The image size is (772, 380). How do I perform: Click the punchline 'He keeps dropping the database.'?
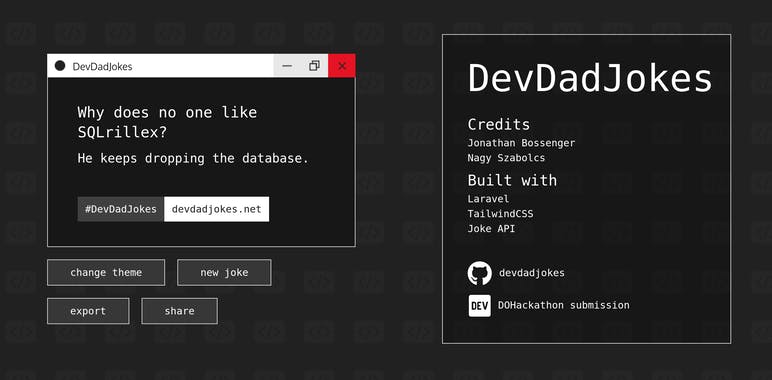[x=193, y=158]
